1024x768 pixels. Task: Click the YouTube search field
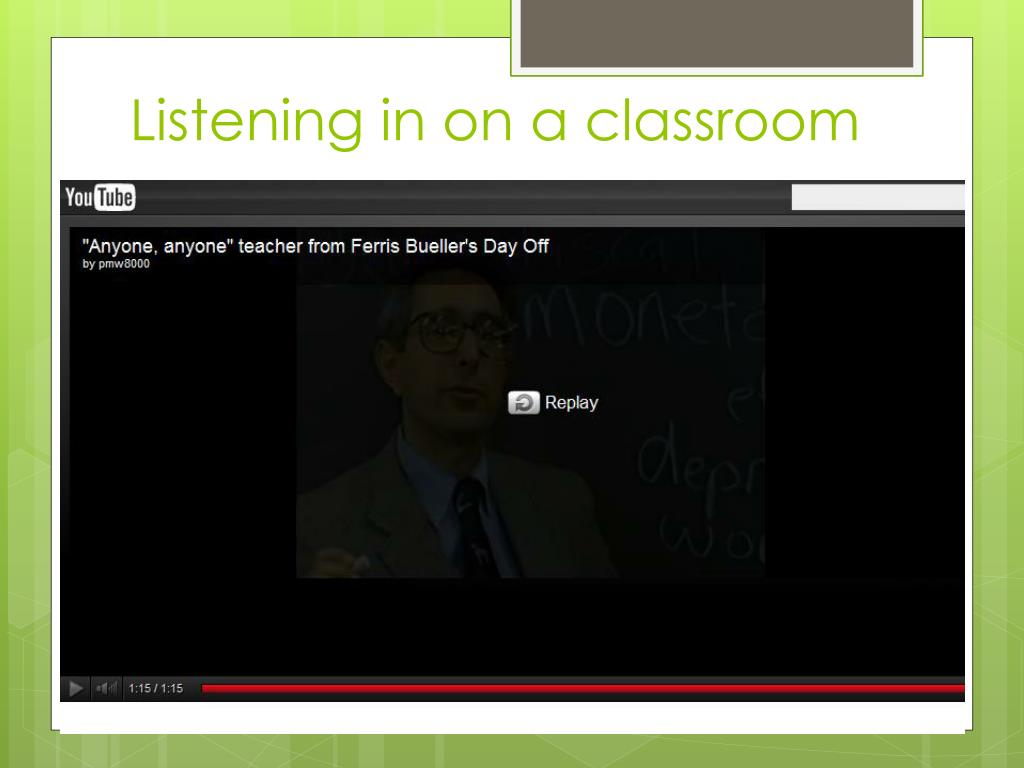click(878, 197)
